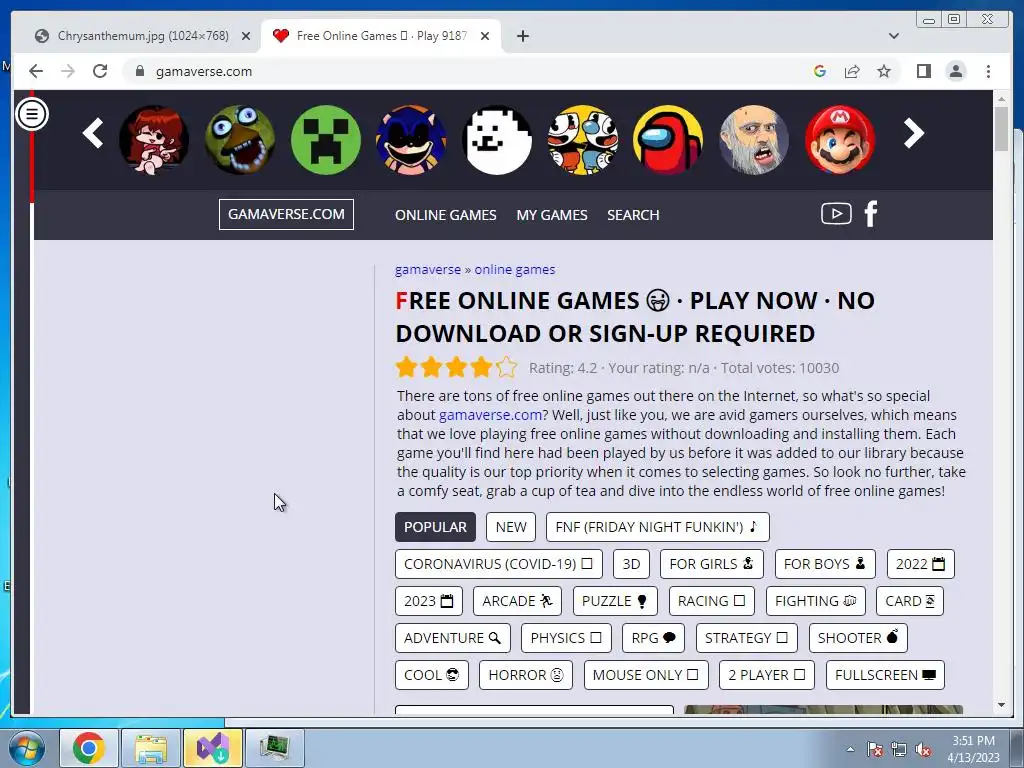Rate one star
1024x768 pixels.
[406, 368]
